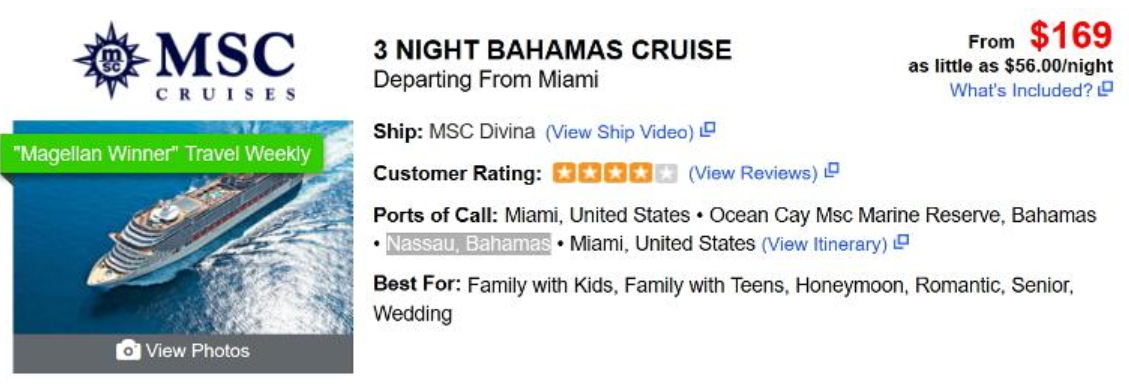Open the View Ship Video link
The image size is (1129, 389).
pos(620,133)
